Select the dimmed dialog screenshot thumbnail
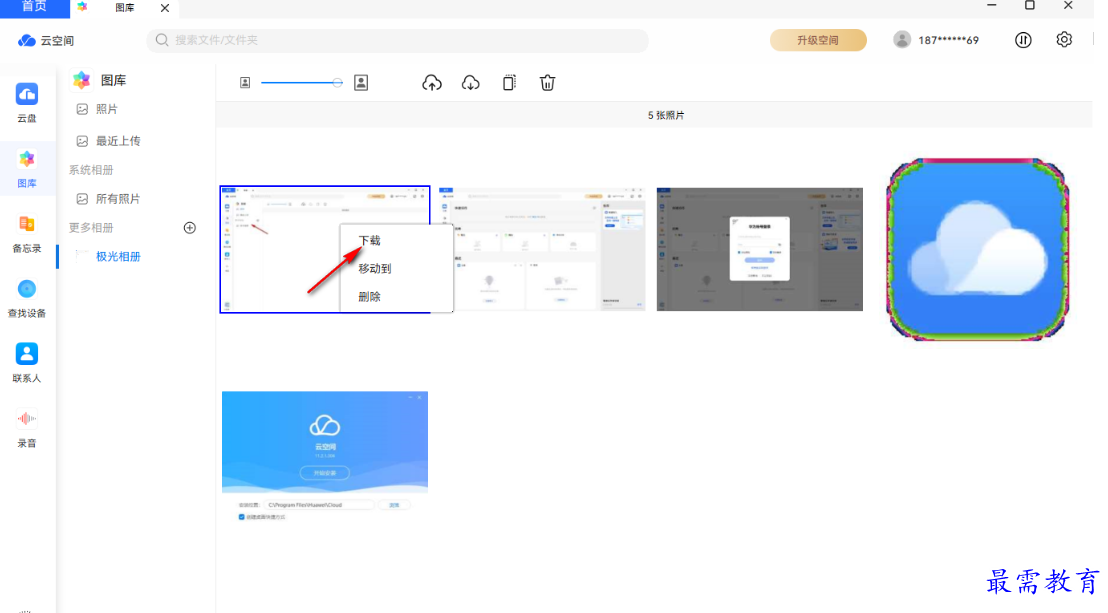Image resolution: width=1108 pixels, height=613 pixels. (x=760, y=249)
